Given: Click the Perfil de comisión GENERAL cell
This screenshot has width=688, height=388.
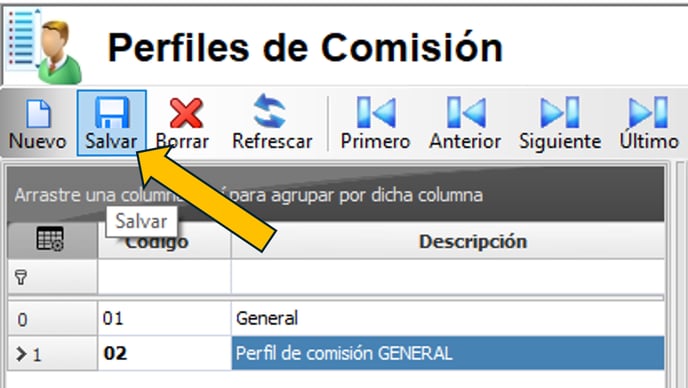Looking at the screenshot, I should [448, 353].
